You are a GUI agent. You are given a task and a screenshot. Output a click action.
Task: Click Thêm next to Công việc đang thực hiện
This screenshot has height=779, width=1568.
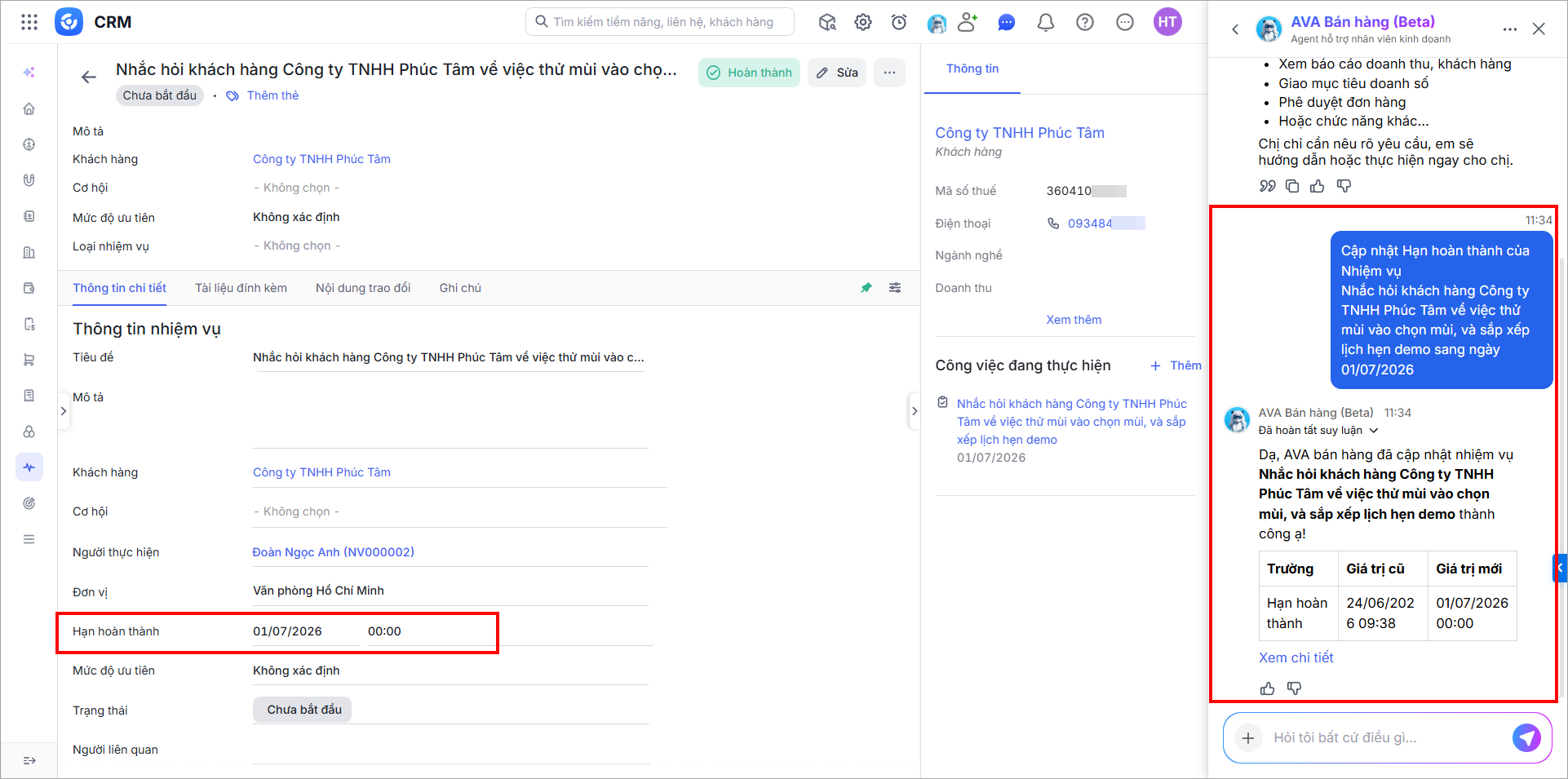(1176, 365)
